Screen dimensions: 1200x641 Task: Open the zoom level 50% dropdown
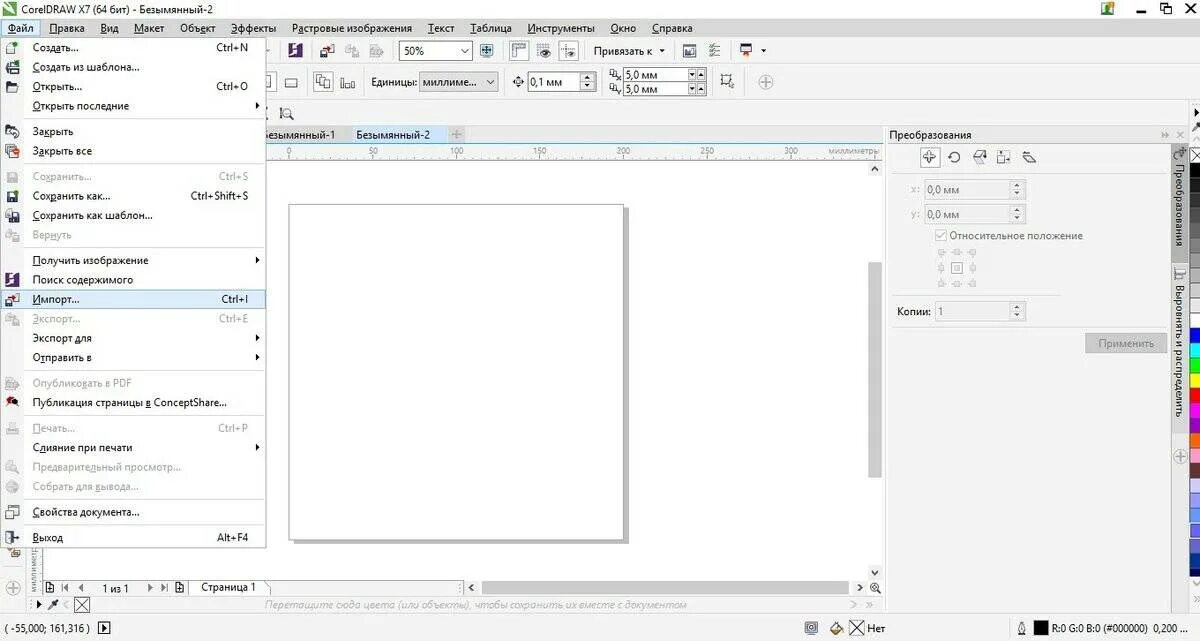(x=465, y=51)
